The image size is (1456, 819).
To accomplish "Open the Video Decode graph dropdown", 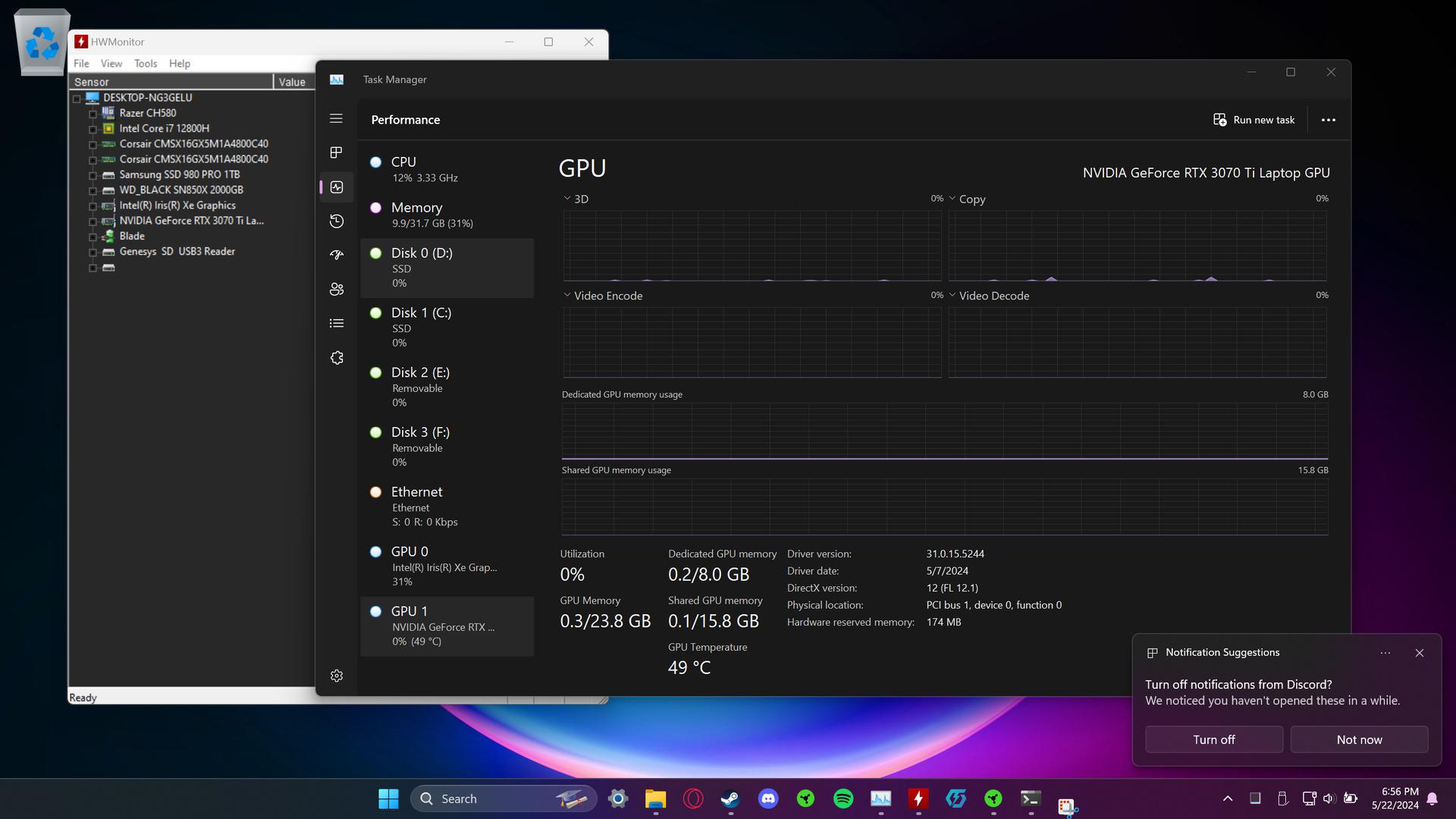I will coord(952,295).
